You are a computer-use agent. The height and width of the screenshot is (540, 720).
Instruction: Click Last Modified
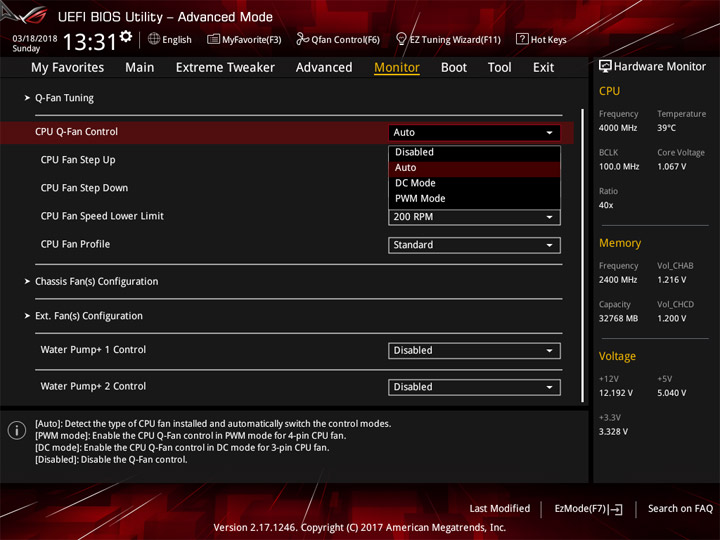(500, 509)
